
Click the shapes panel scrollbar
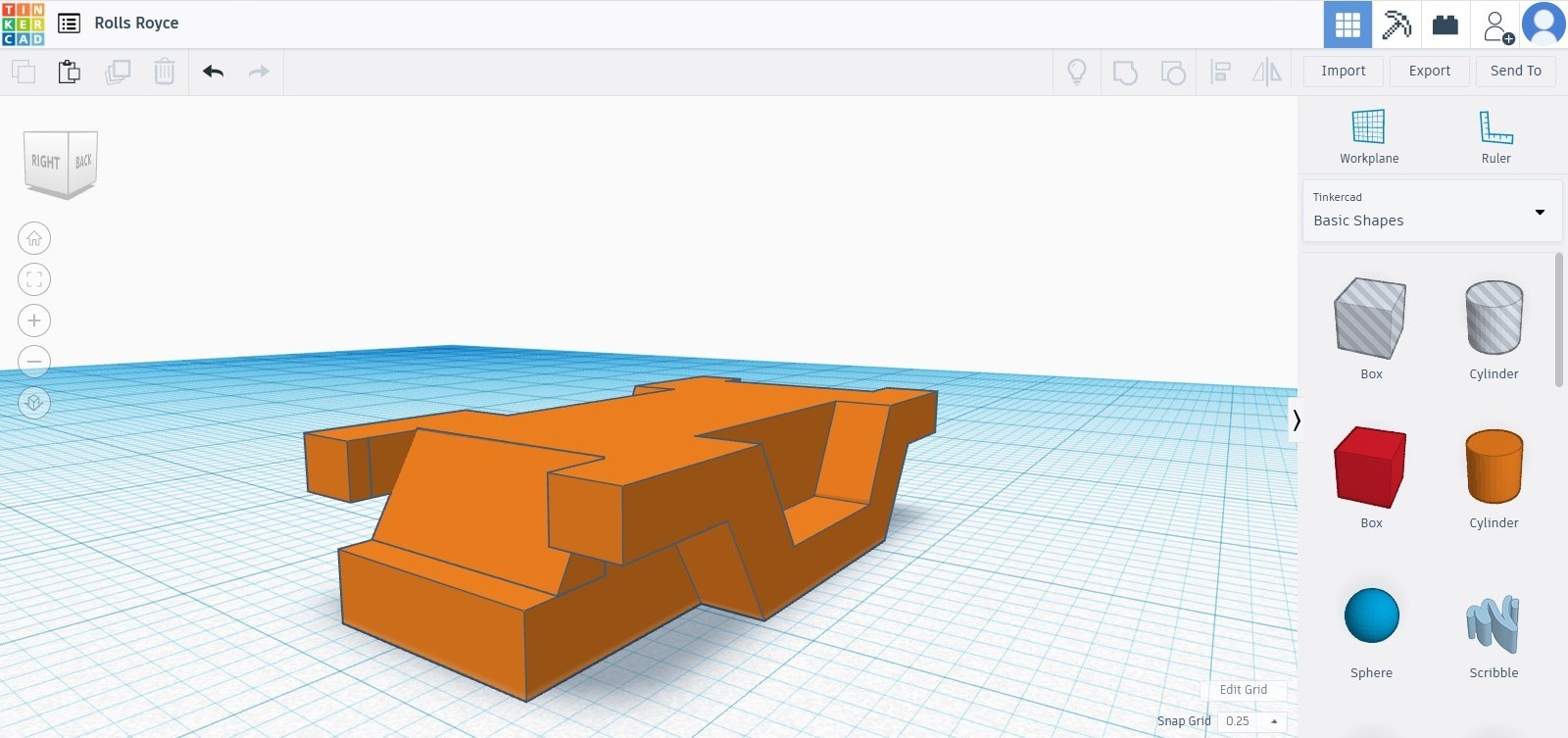(1559, 320)
